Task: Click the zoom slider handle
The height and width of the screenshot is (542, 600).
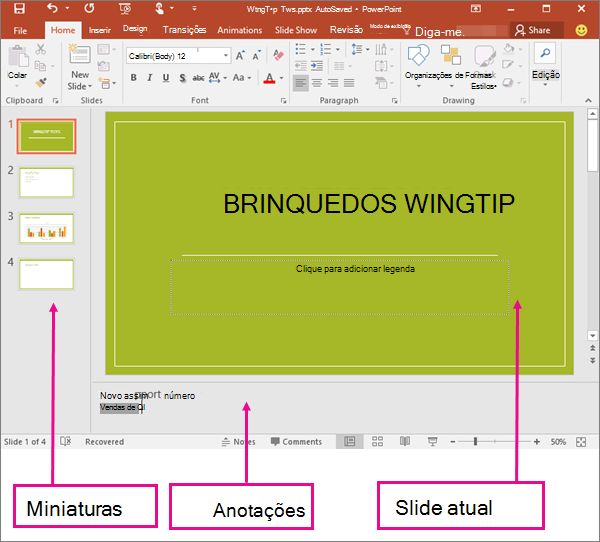Action: pos(475,442)
